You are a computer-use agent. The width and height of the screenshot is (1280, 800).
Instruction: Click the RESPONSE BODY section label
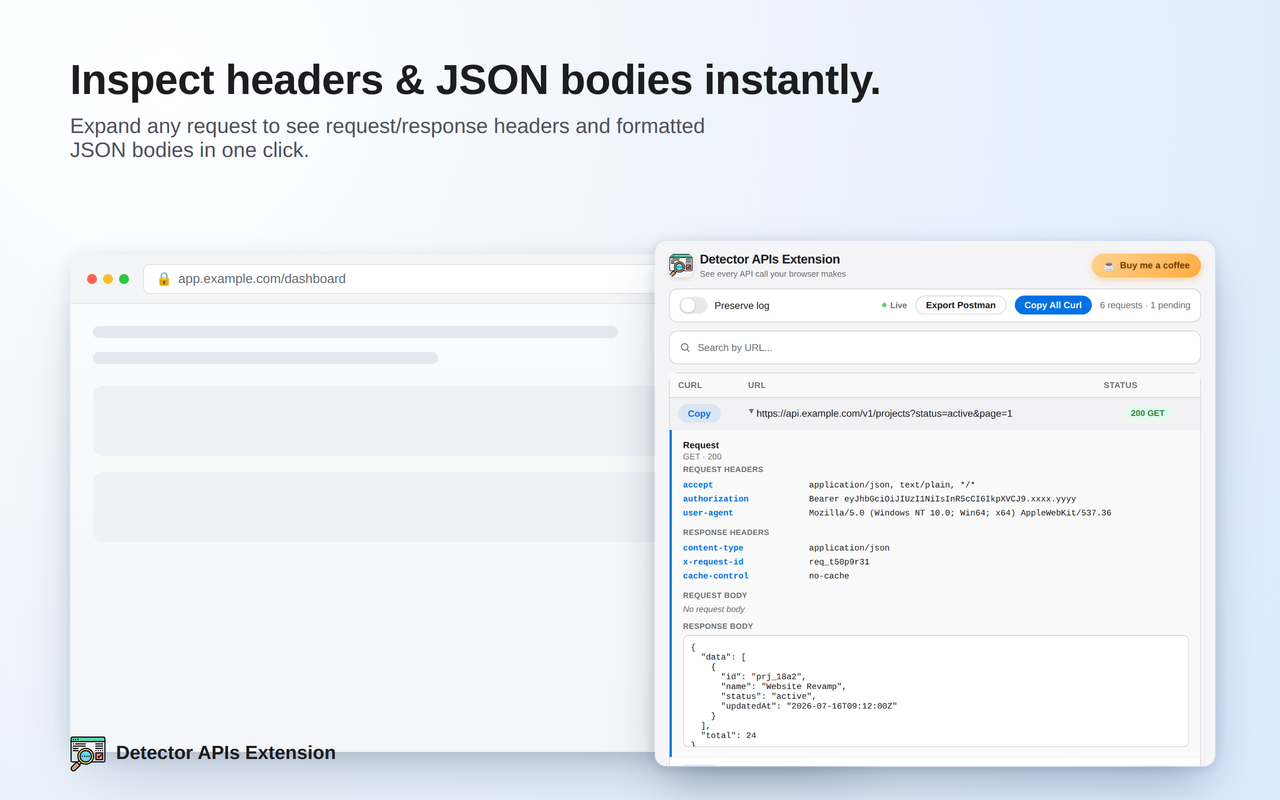coord(718,626)
